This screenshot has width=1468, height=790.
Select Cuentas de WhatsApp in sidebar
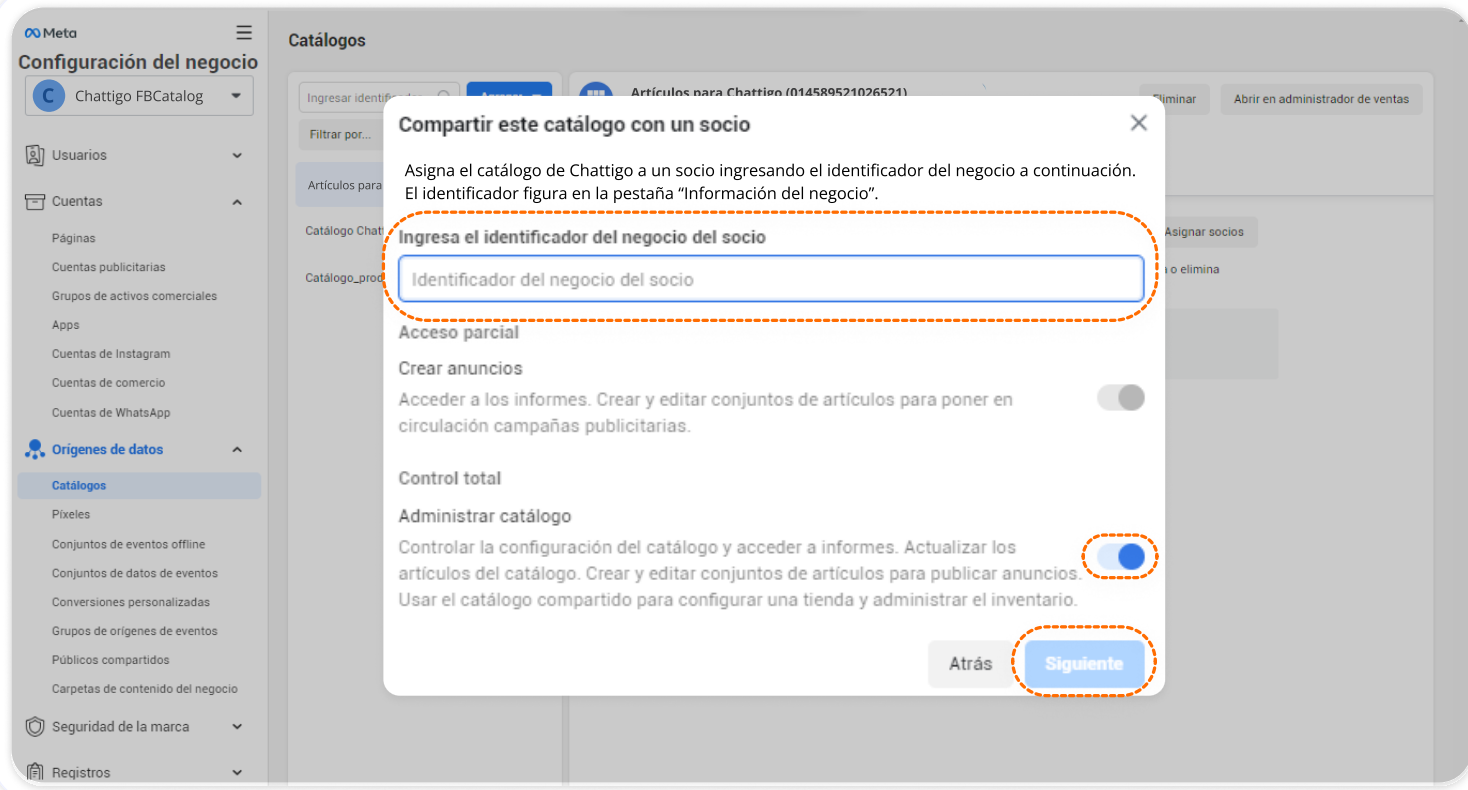pos(111,412)
